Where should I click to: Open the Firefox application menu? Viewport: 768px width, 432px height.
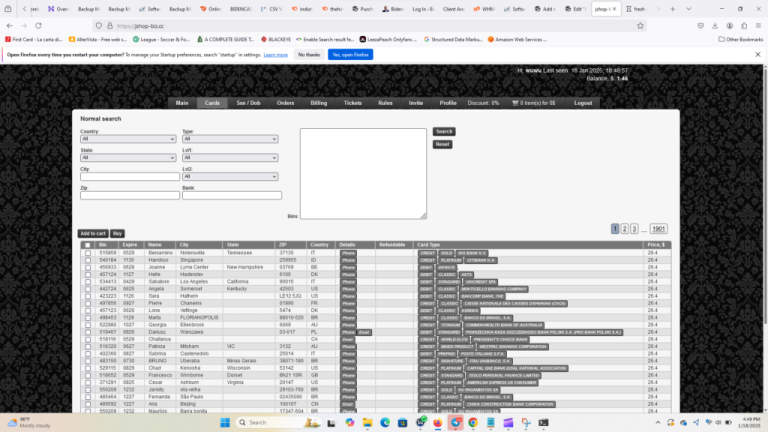[758, 26]
